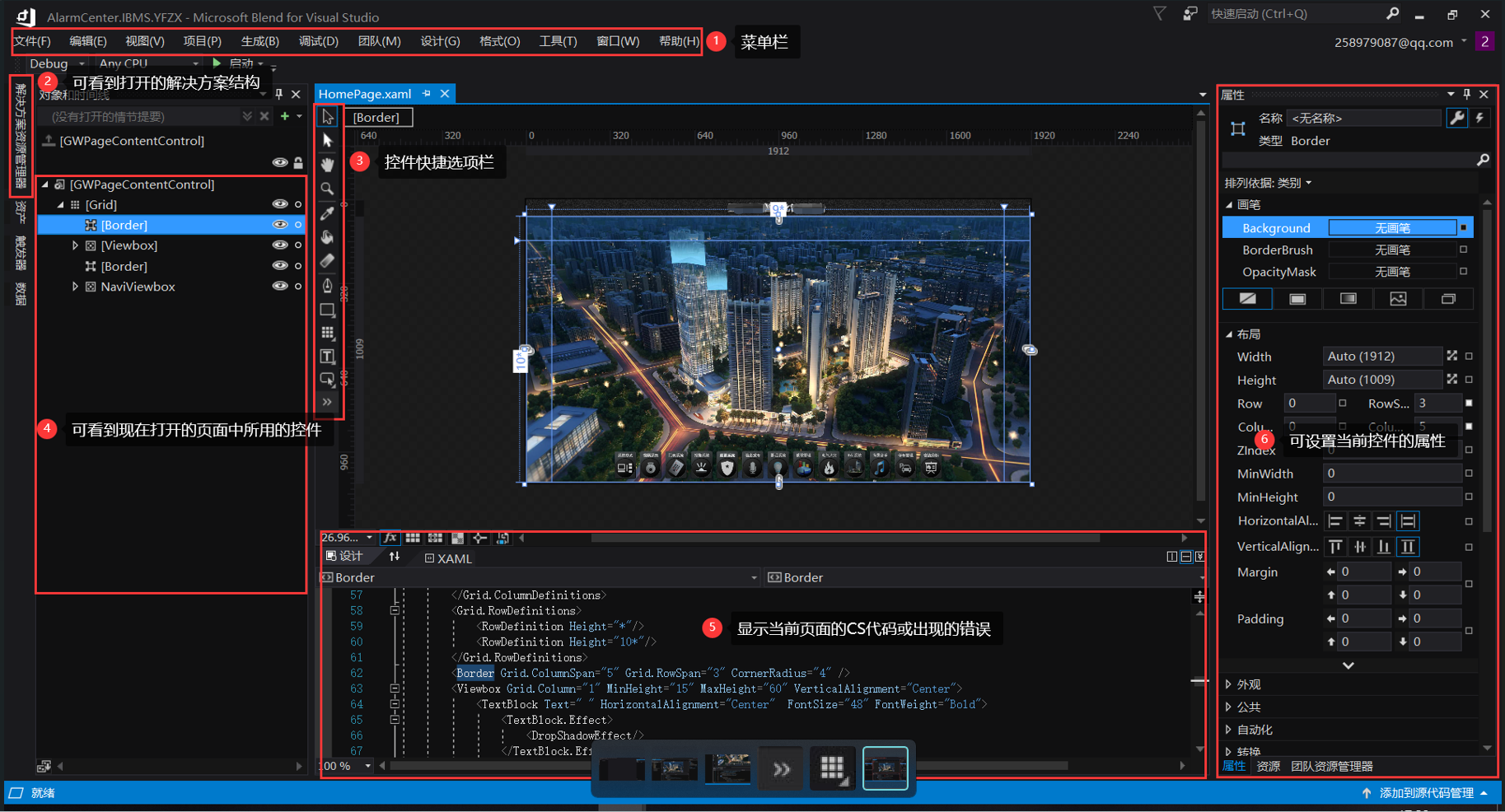Viewport: 1505px width, 812px height.
Task: Click 添加到源代码管理 in status bar
Action: pyautogui.click(x=1426, y=792)
